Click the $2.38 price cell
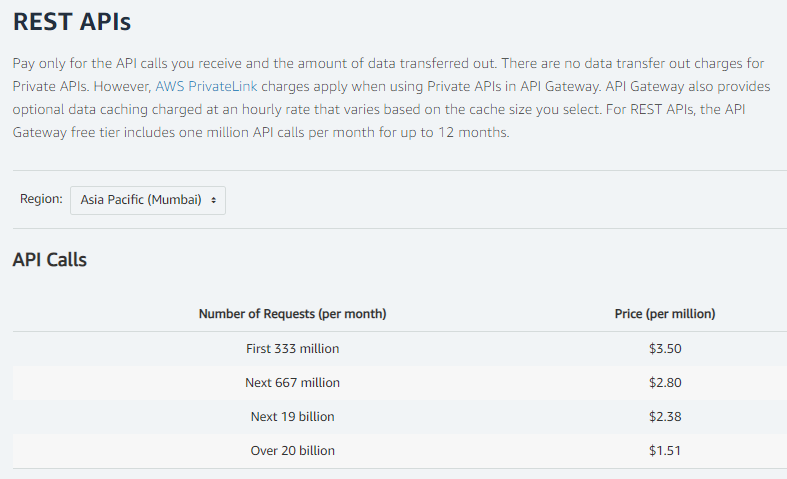Screen dimensions: 787x479 pos(664,417)
